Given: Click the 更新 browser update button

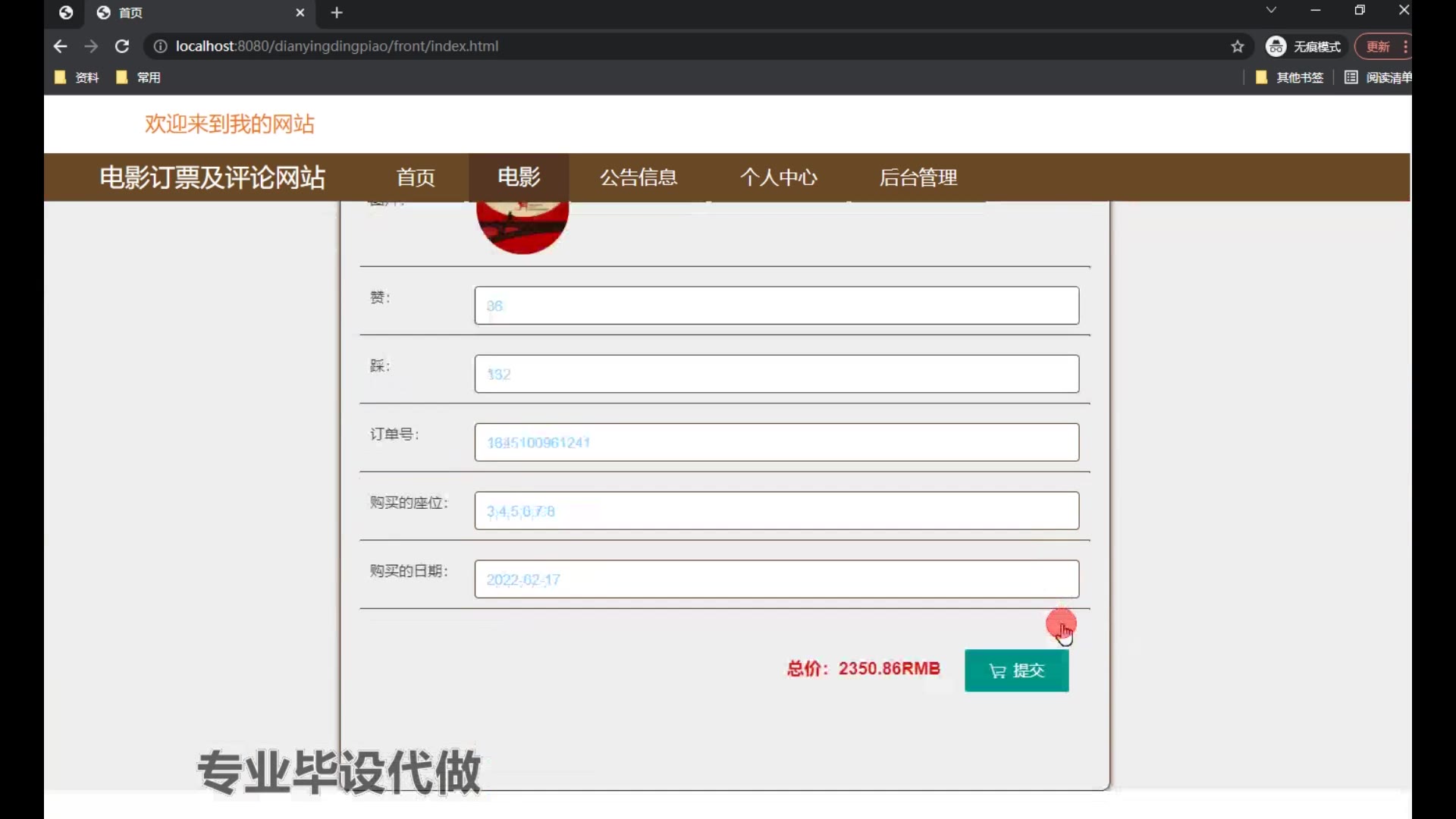Looking at the screenshot, I should point(1378,46).
